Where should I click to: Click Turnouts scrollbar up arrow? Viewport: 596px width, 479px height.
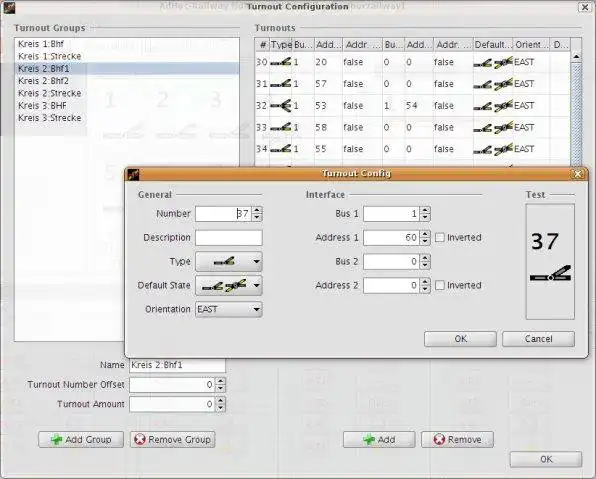tap(576, 56)
